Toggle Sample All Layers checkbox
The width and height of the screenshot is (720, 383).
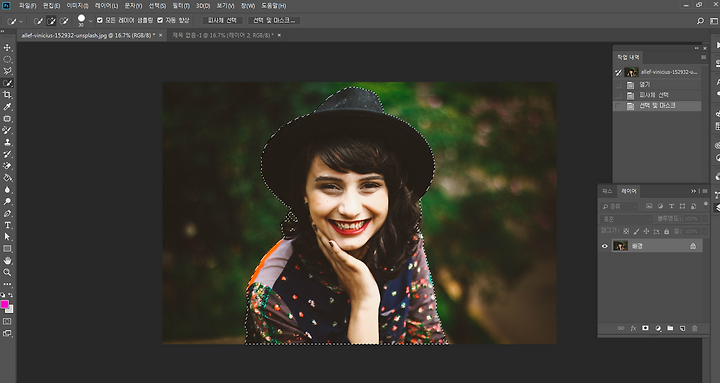click(x=100, y=20)
